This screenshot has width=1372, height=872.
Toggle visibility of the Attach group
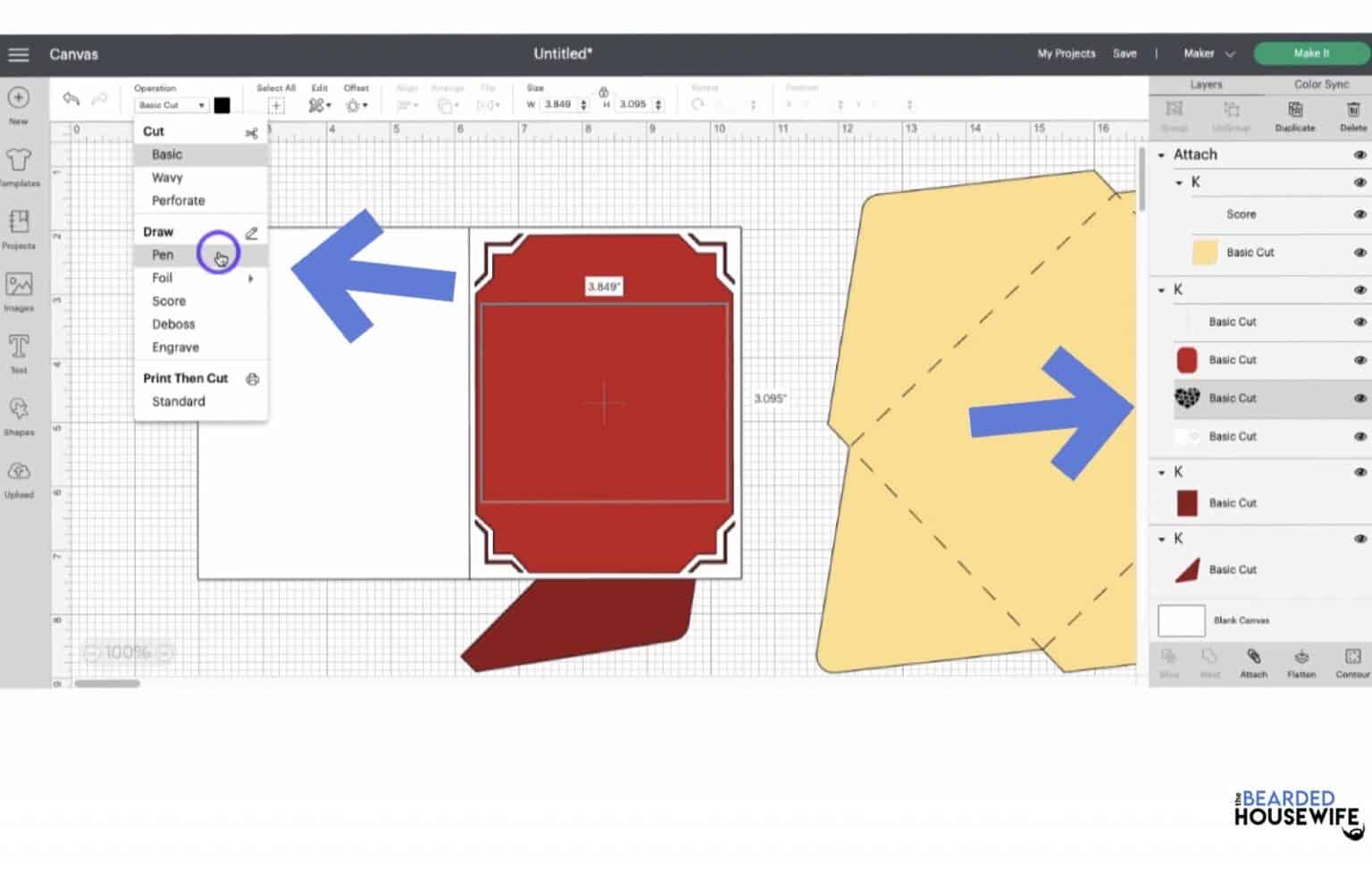click(1359, 155)
